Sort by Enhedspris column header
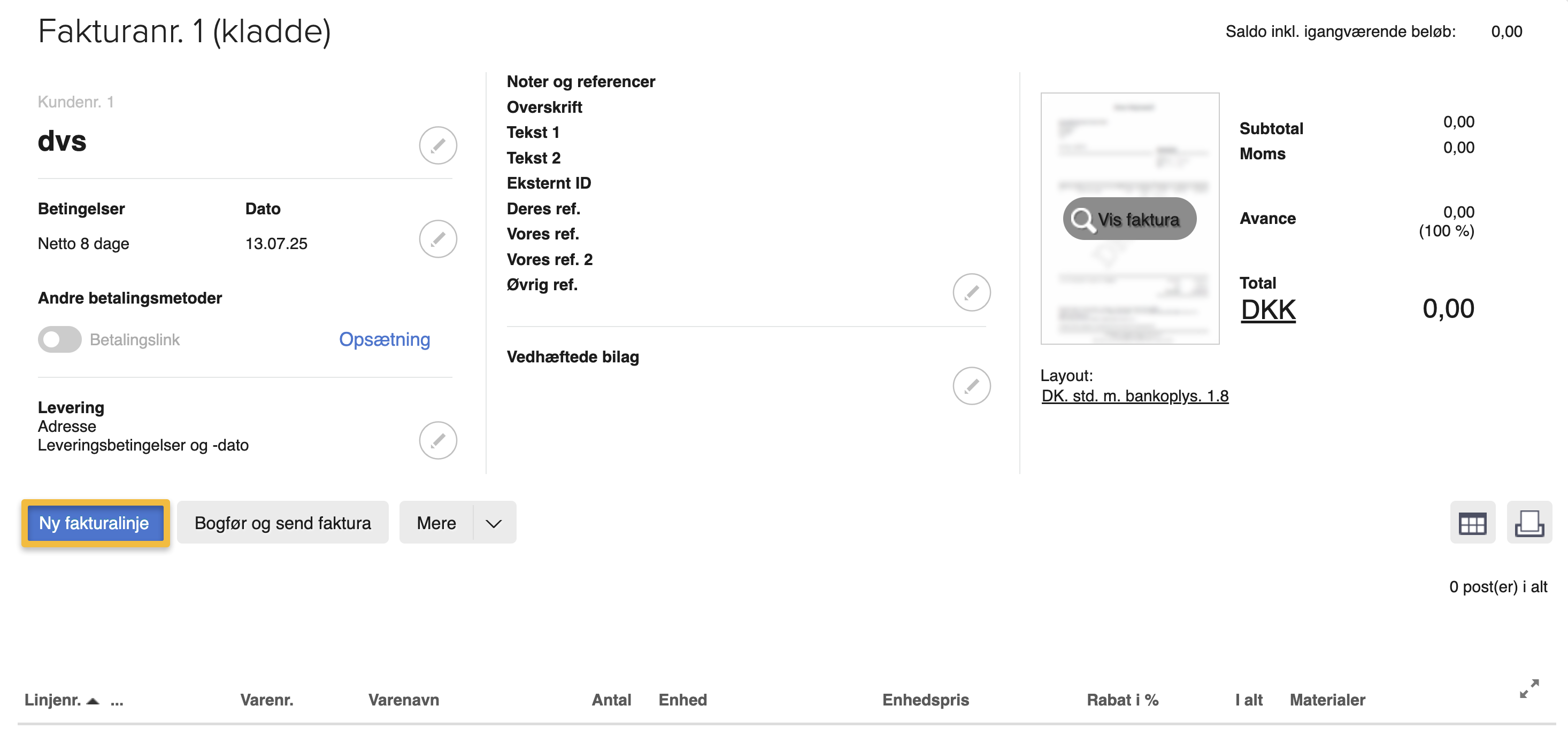 pos(925,700)
